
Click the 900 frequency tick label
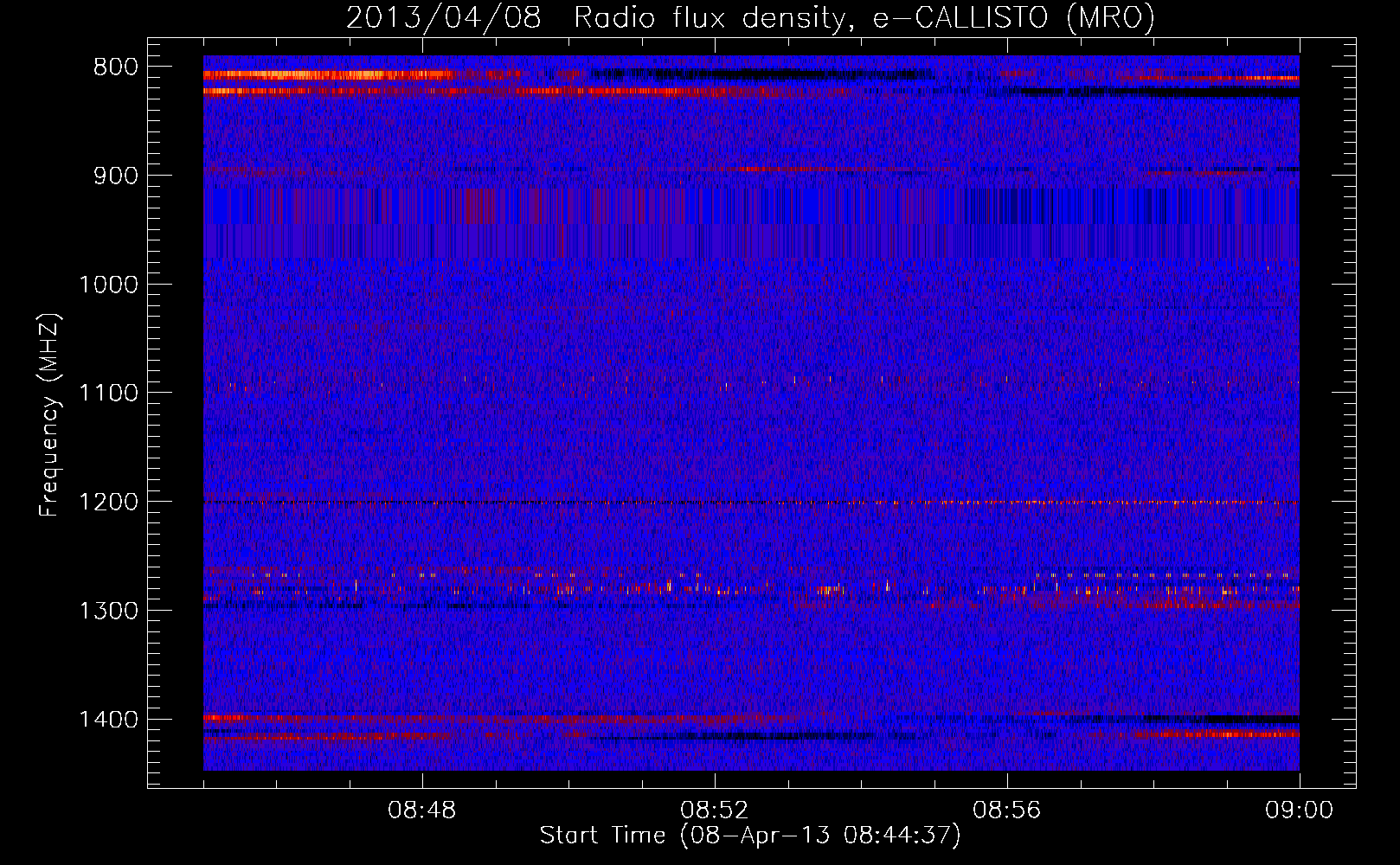coord(116,176)
